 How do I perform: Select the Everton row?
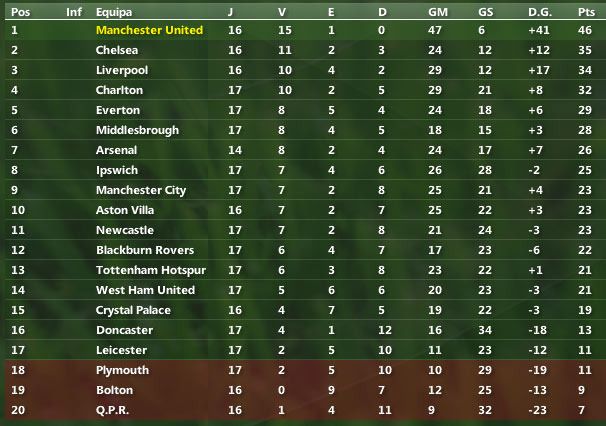click(118, 110)
